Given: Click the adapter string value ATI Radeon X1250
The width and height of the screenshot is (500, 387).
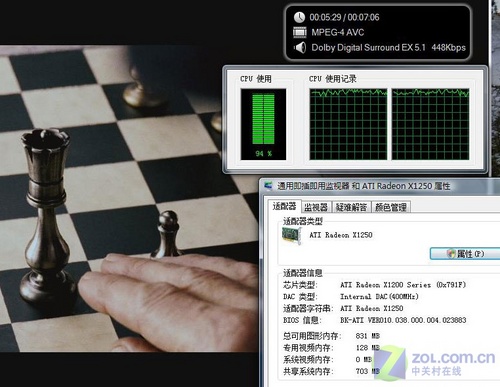Looking at the screenshot, I should pyautogui.click(x=372, y=308).
